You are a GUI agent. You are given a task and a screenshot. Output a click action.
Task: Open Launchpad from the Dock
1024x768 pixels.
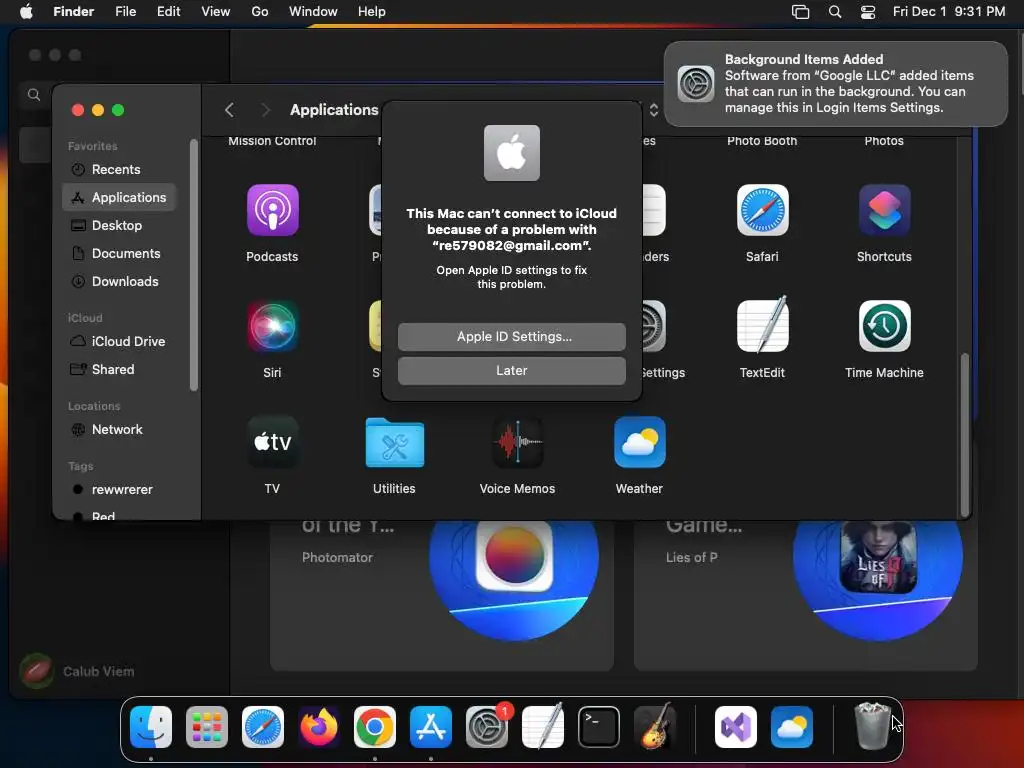coord(207,727)
